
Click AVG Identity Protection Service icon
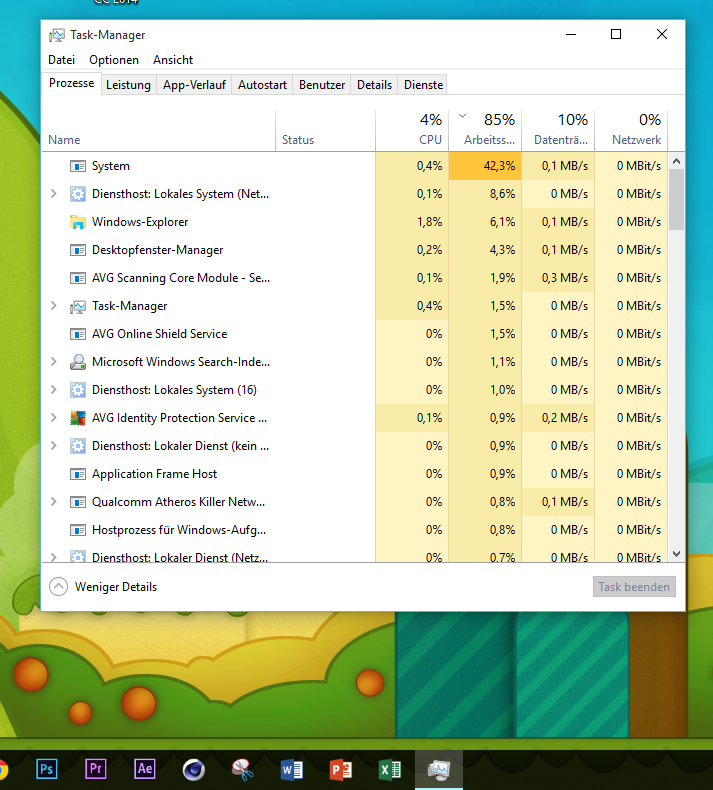(x=78, y=418)
